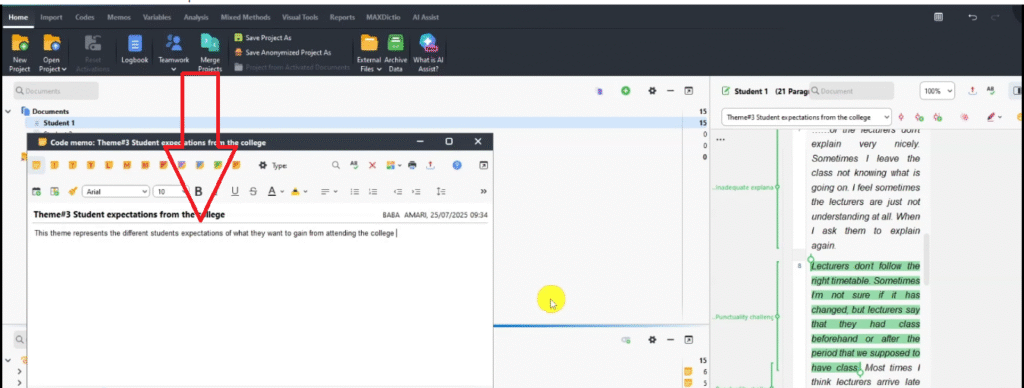This screenshot has height=388, width=1024.
Task: Open the Arial font dropdown
Action: click(117, 191)
